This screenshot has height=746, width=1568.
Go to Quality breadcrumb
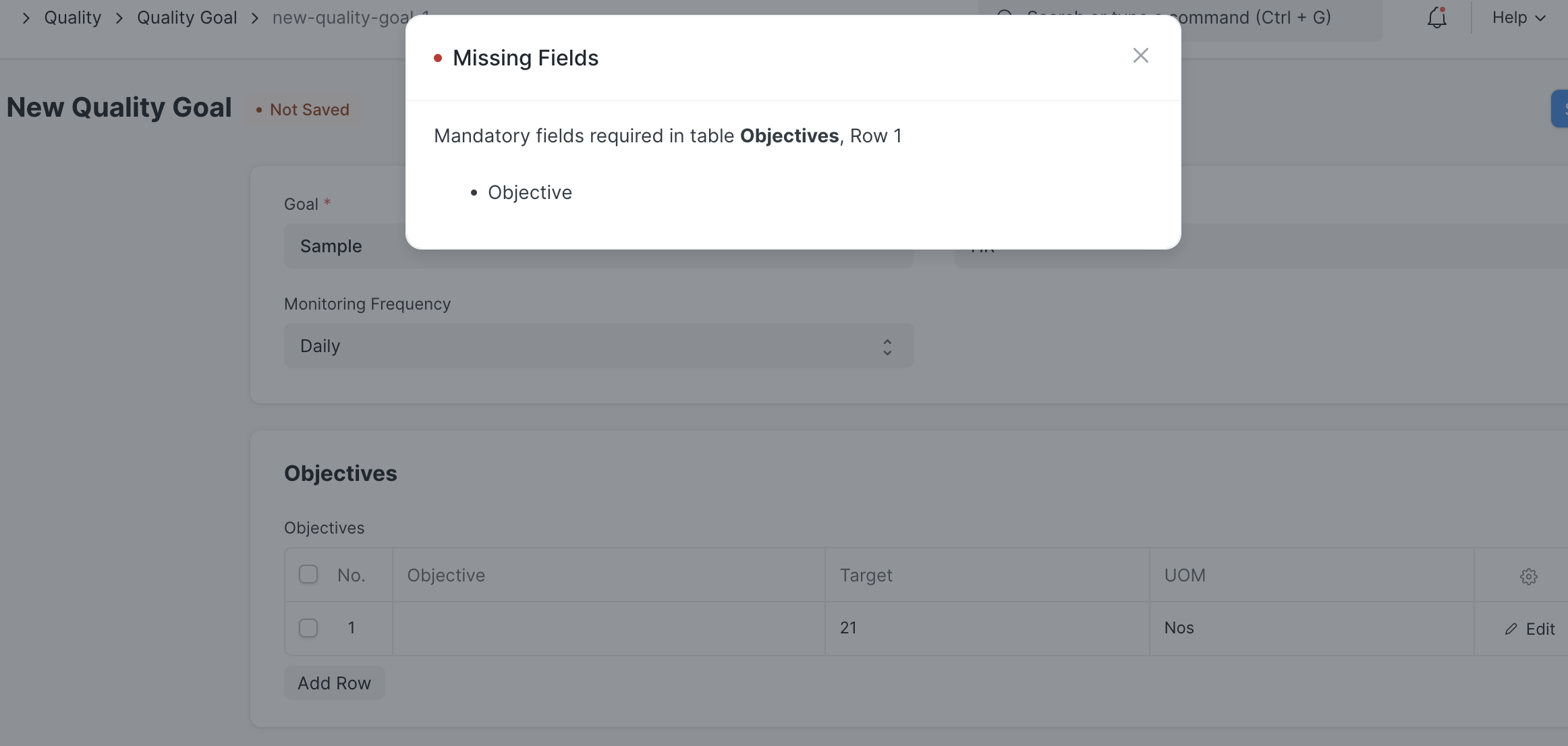(x=72, y=18)
